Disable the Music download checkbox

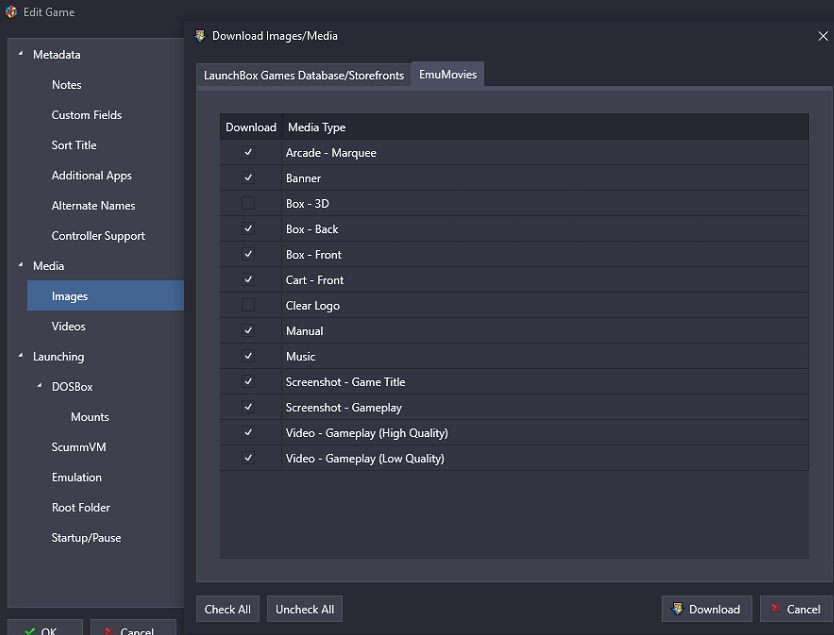coord(248,356)
